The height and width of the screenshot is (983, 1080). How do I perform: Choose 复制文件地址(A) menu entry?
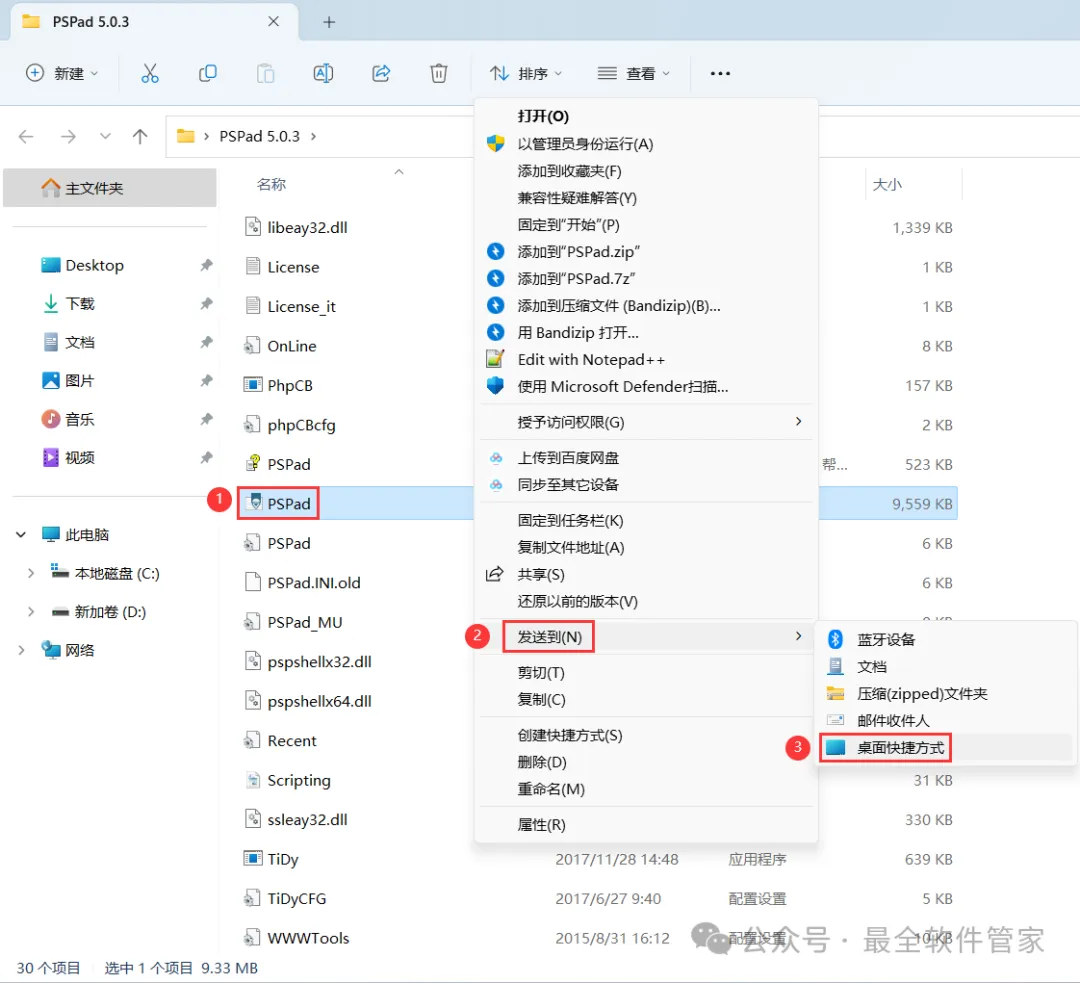[646, 547]
